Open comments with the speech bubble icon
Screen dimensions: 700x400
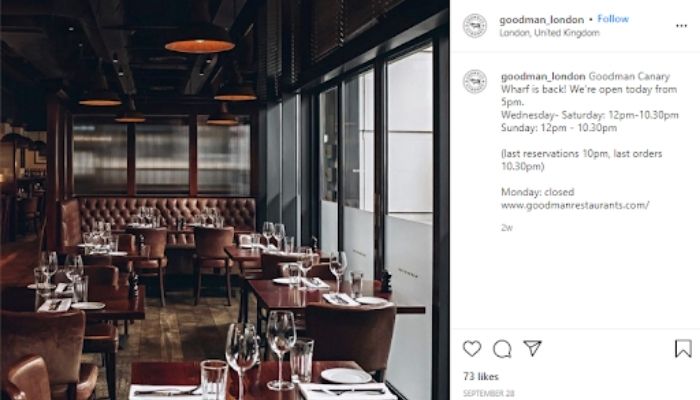502,349
